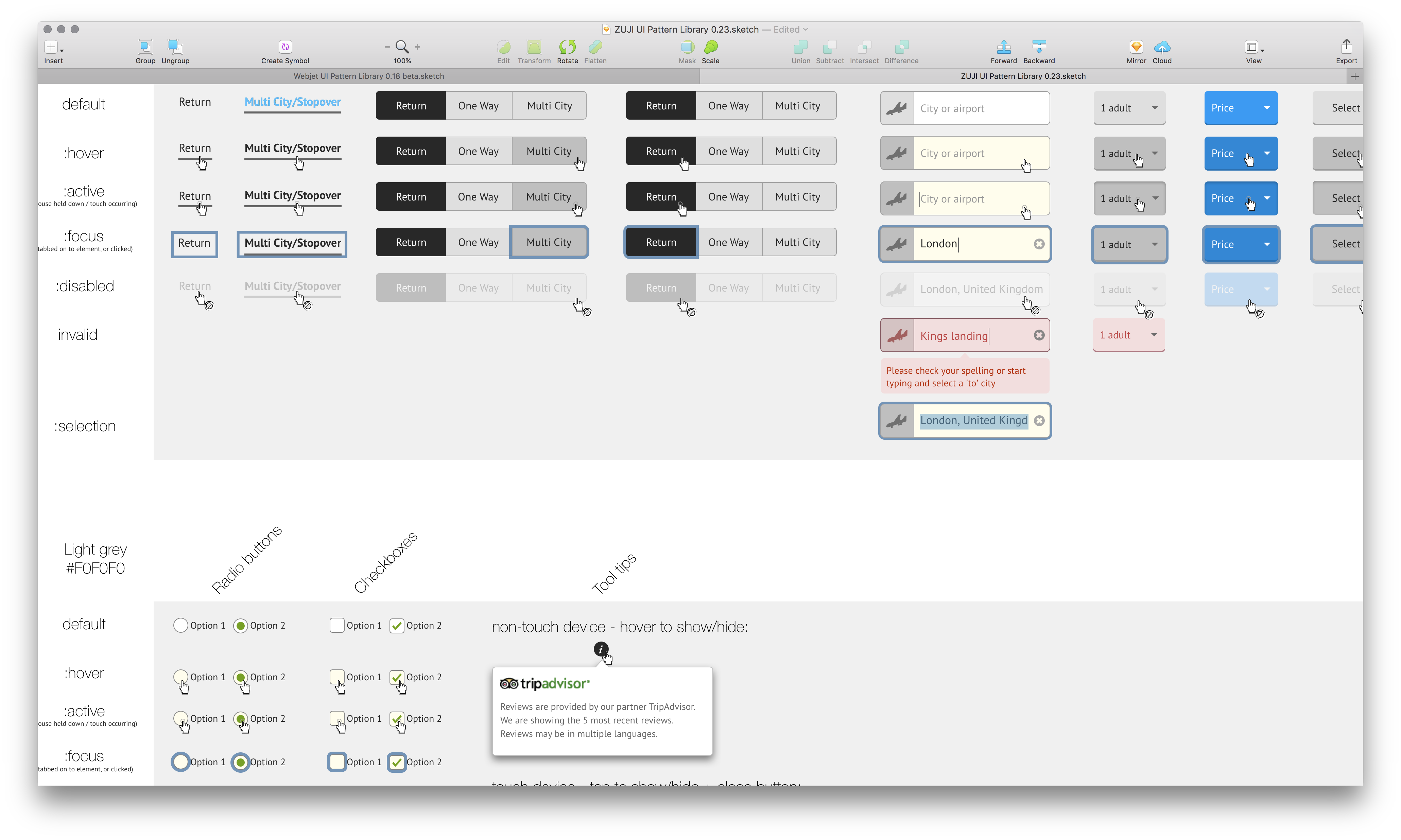Open the invalid-state 1 adult dropdown
Viewport: 1401px width, 840px height.
click(x=1129, y=335)
